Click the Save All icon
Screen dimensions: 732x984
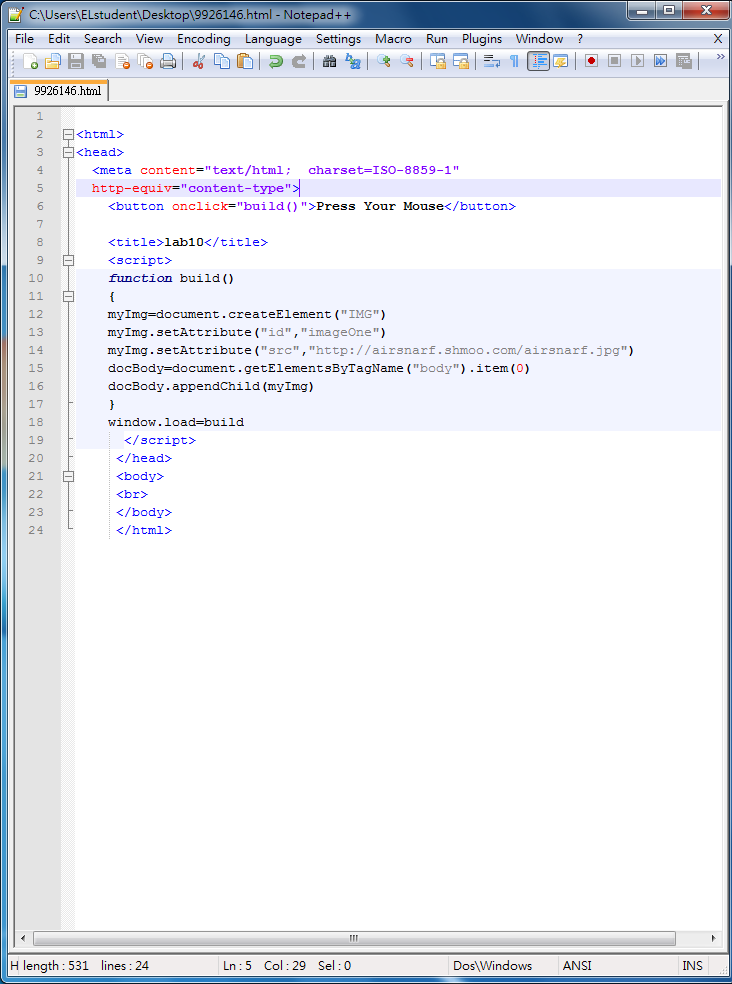pyautogui.click(x=99, y=61)
